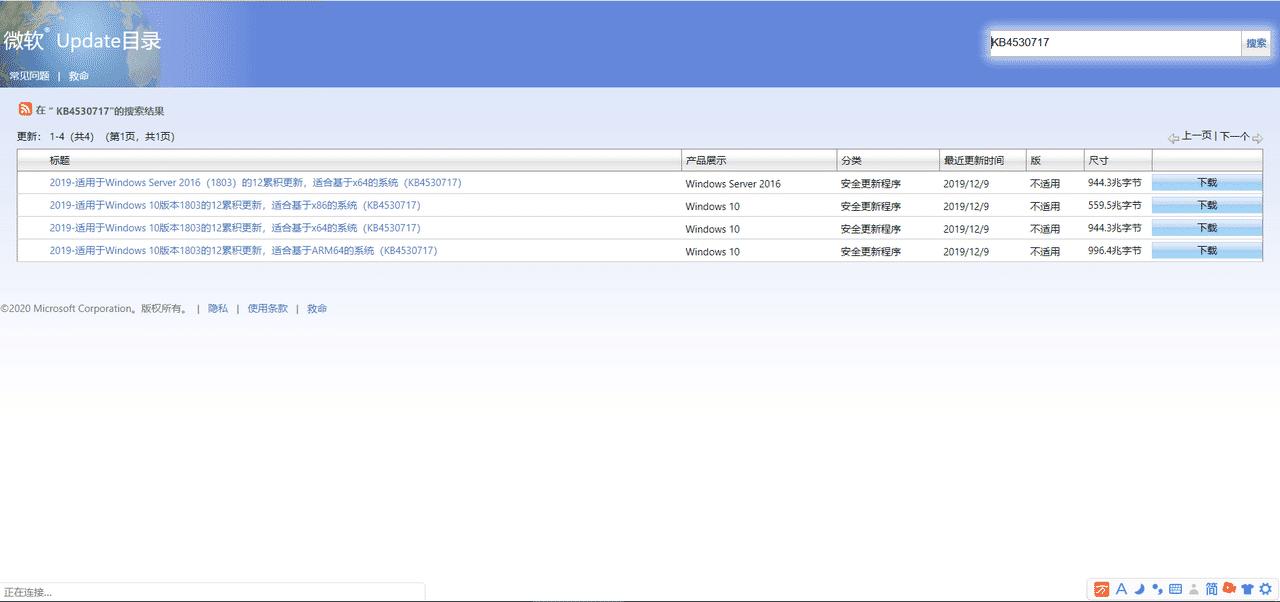Viewport: 1280px width, 602px height.
Task: Open the shirt skin icon
Action: pyautogui.click(x=1247, y=589)
